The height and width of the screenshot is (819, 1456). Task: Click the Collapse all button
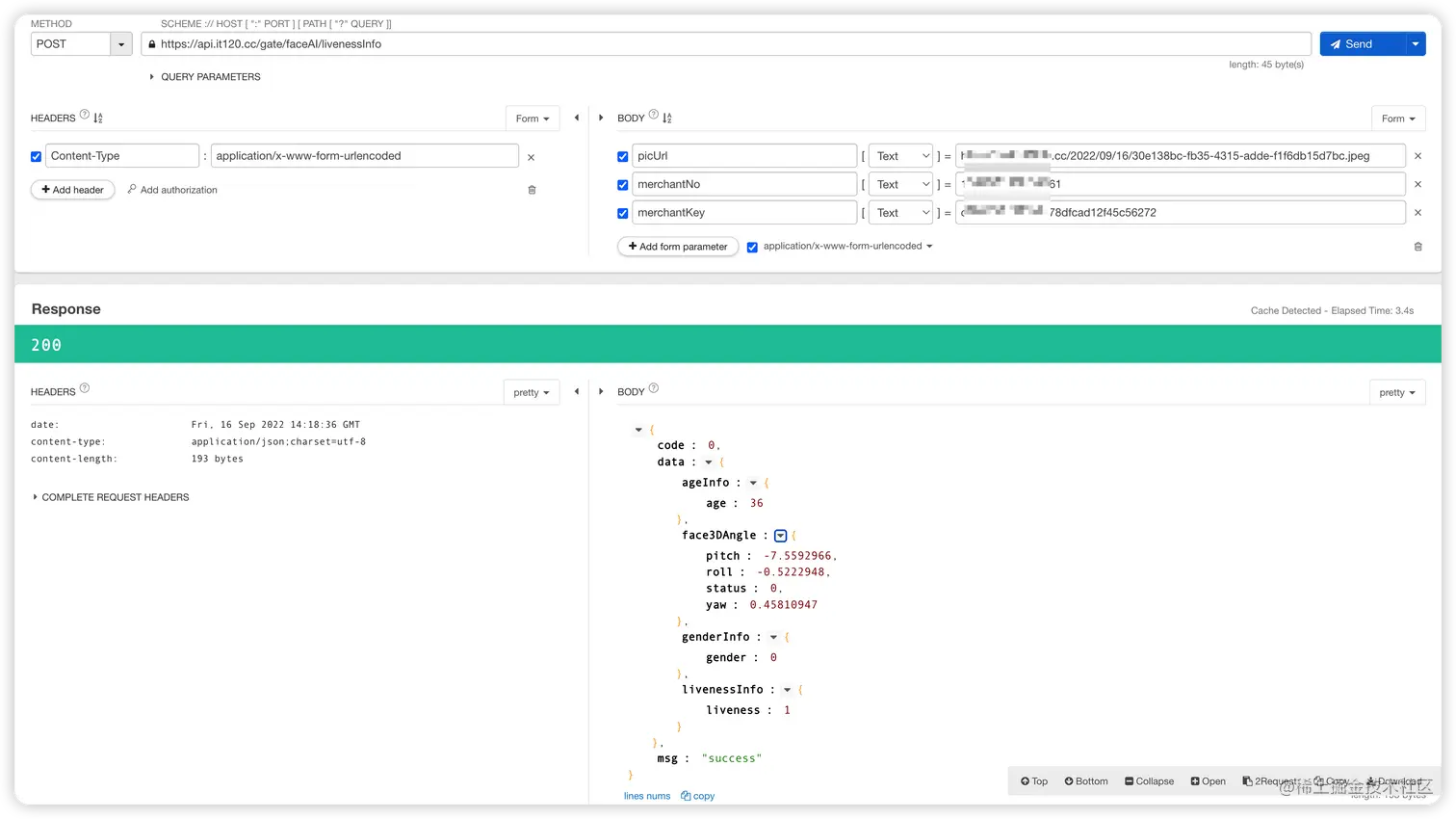pos(1150,781)
